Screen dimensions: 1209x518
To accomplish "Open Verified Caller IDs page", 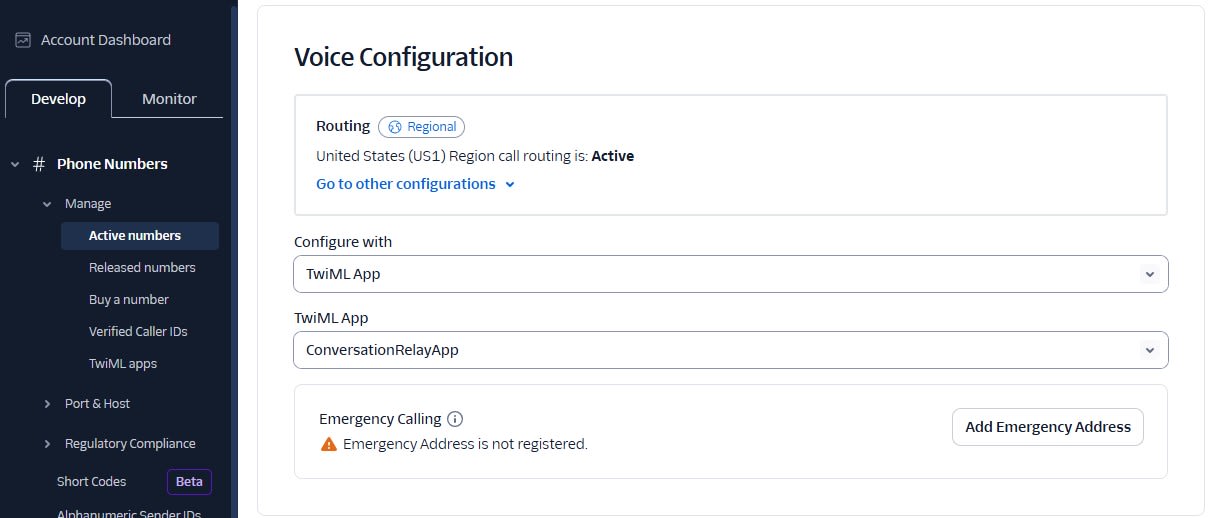I will [x=138, y=332].
